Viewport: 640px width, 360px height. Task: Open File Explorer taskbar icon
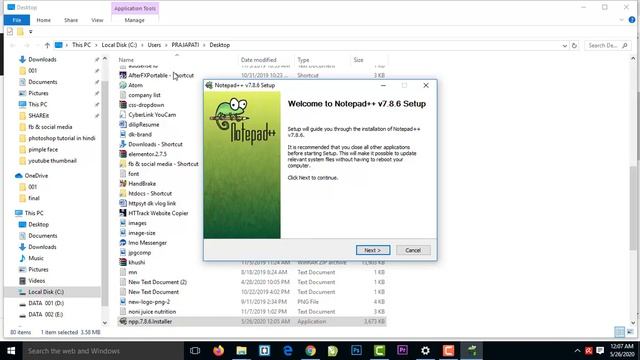pos(241,351)
